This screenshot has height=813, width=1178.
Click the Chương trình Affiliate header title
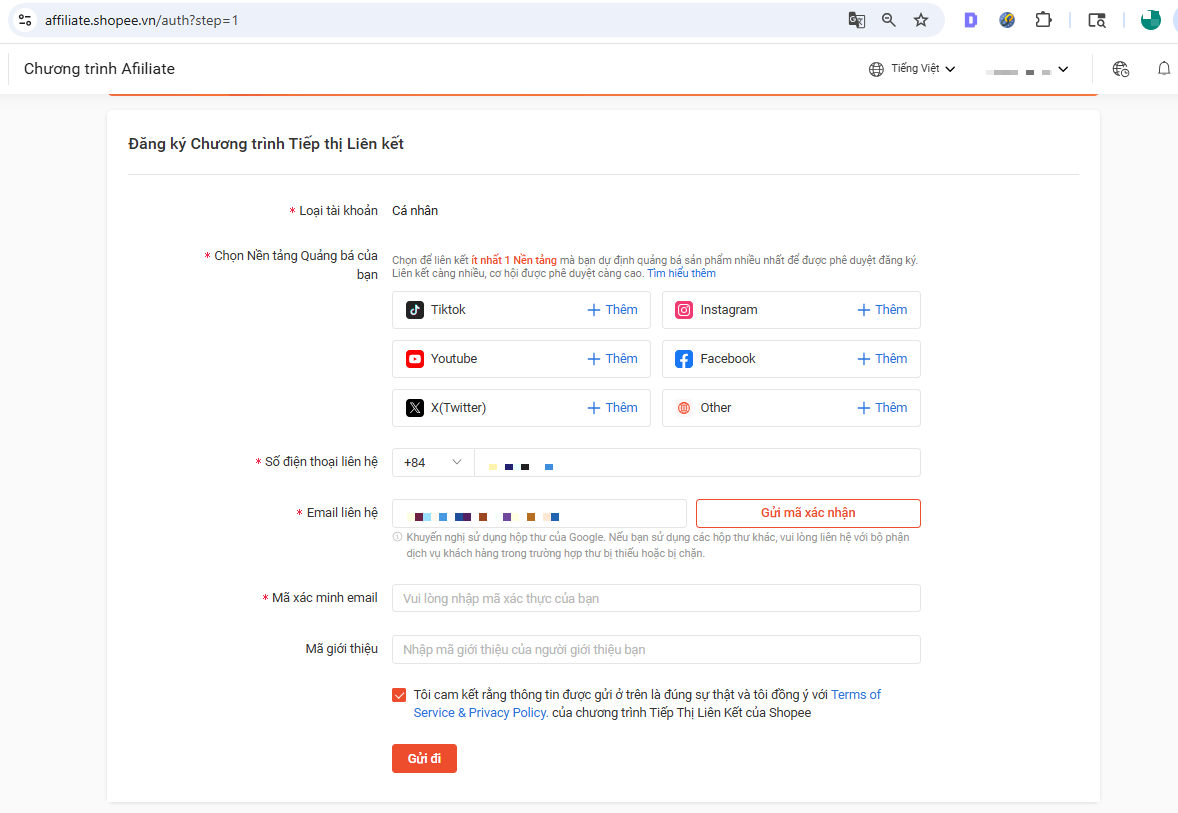[x=99, y=68]
